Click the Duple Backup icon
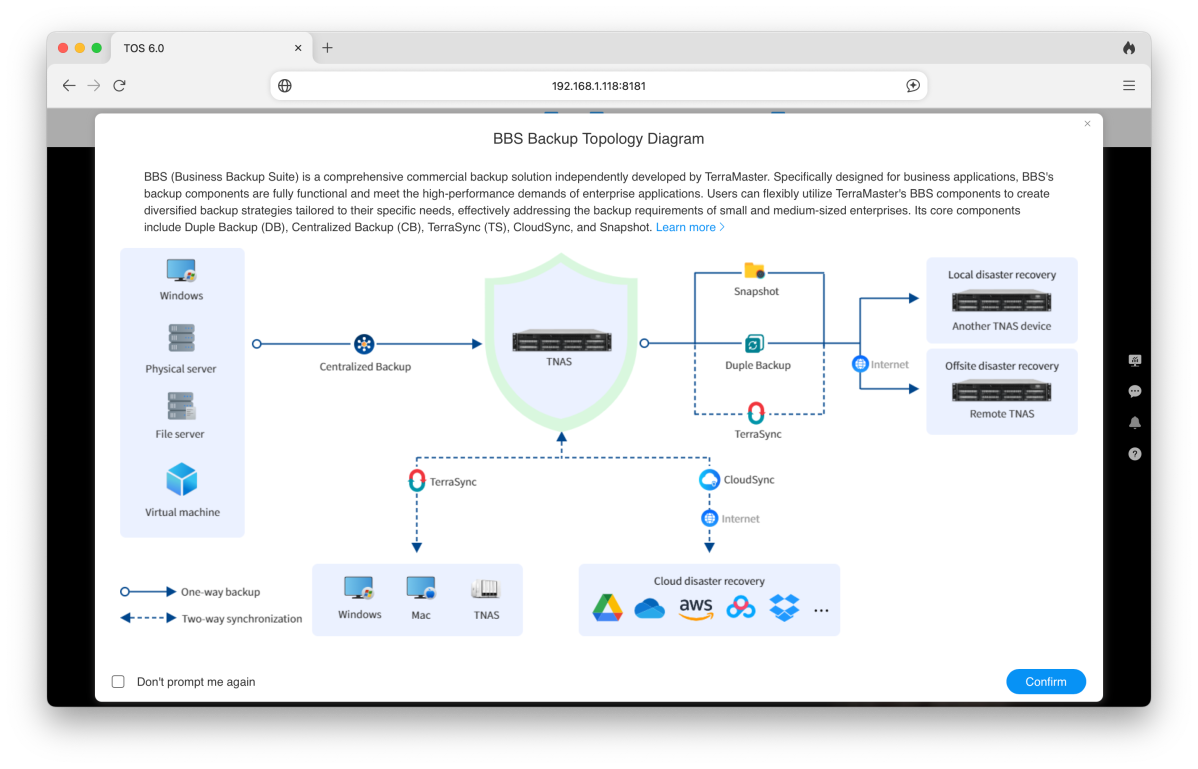 (755, 344)
